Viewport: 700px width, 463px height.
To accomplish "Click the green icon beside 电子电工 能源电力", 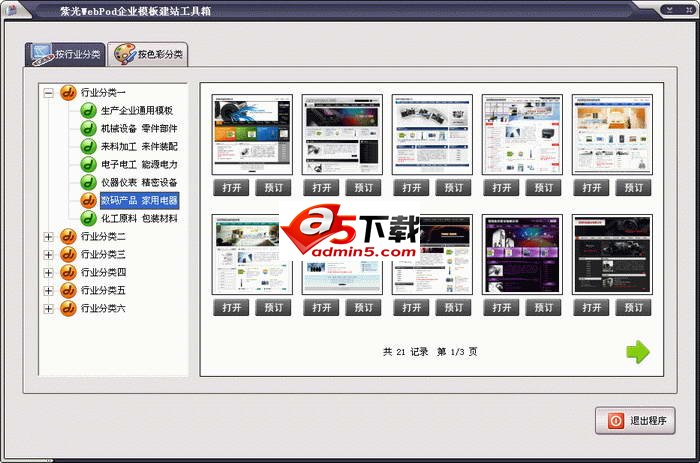I will 88,164.
